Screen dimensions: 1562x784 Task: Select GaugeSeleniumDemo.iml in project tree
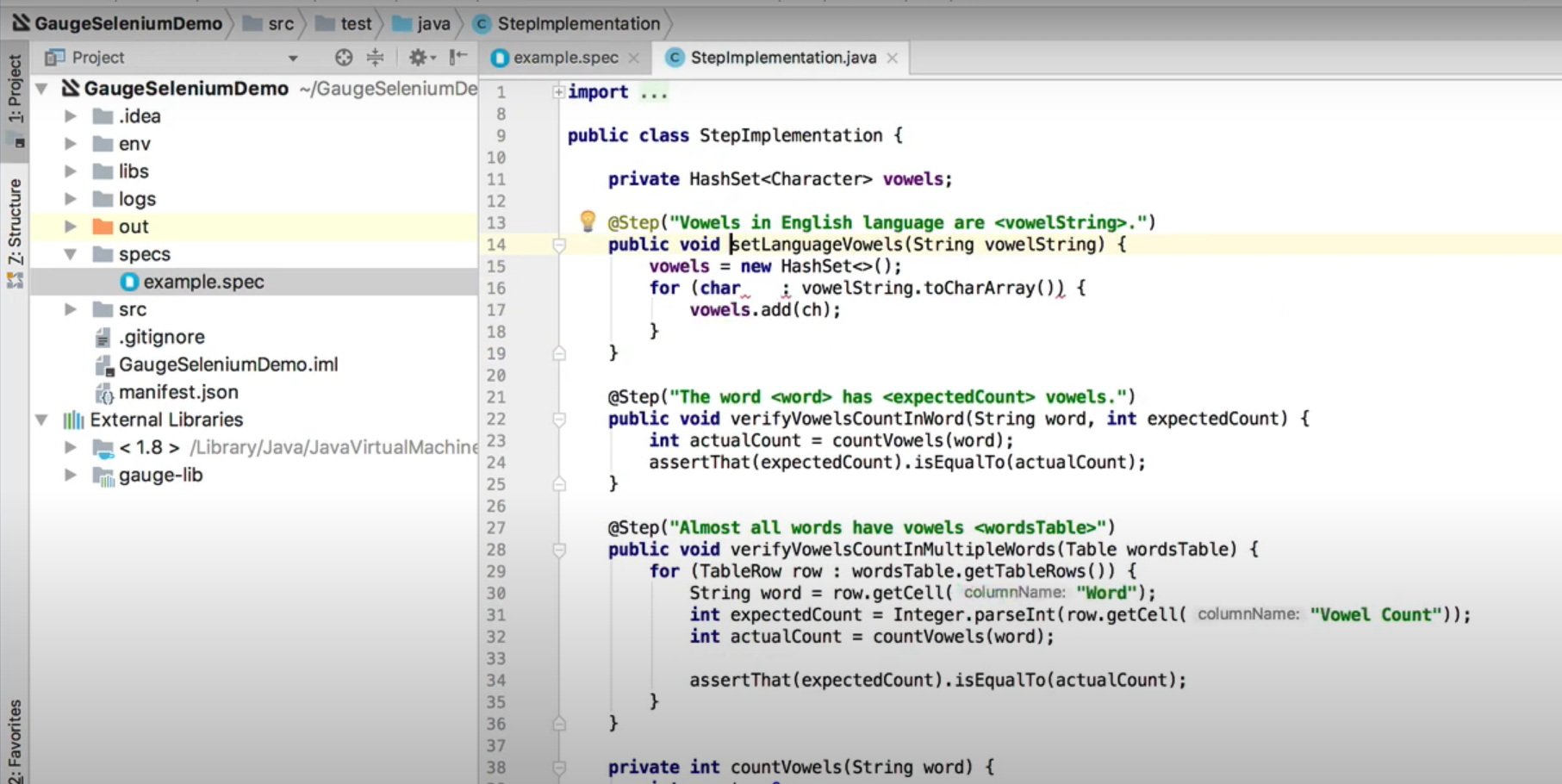pyautogui.click(x=254, y=364)
